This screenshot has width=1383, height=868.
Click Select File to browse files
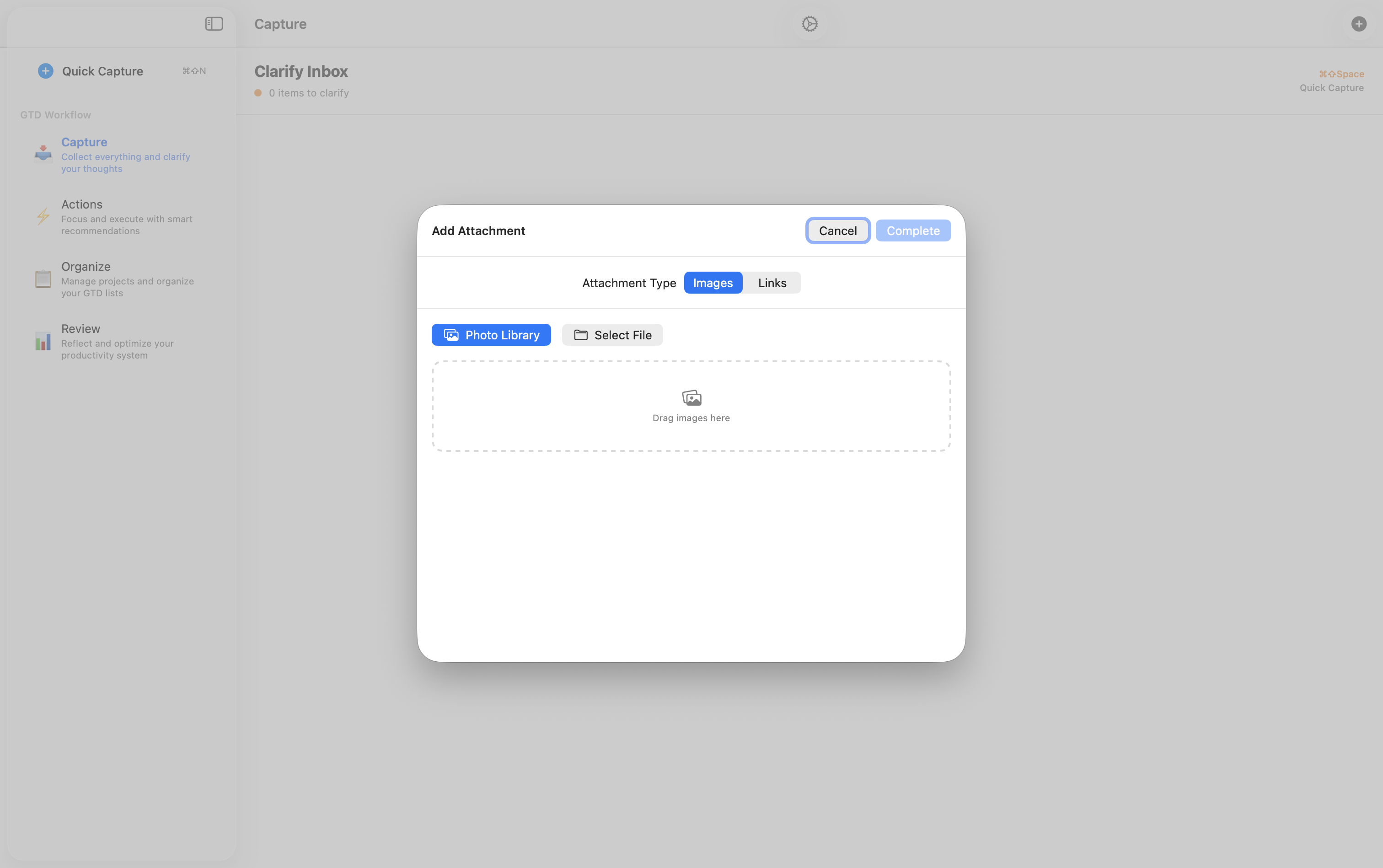612,335
